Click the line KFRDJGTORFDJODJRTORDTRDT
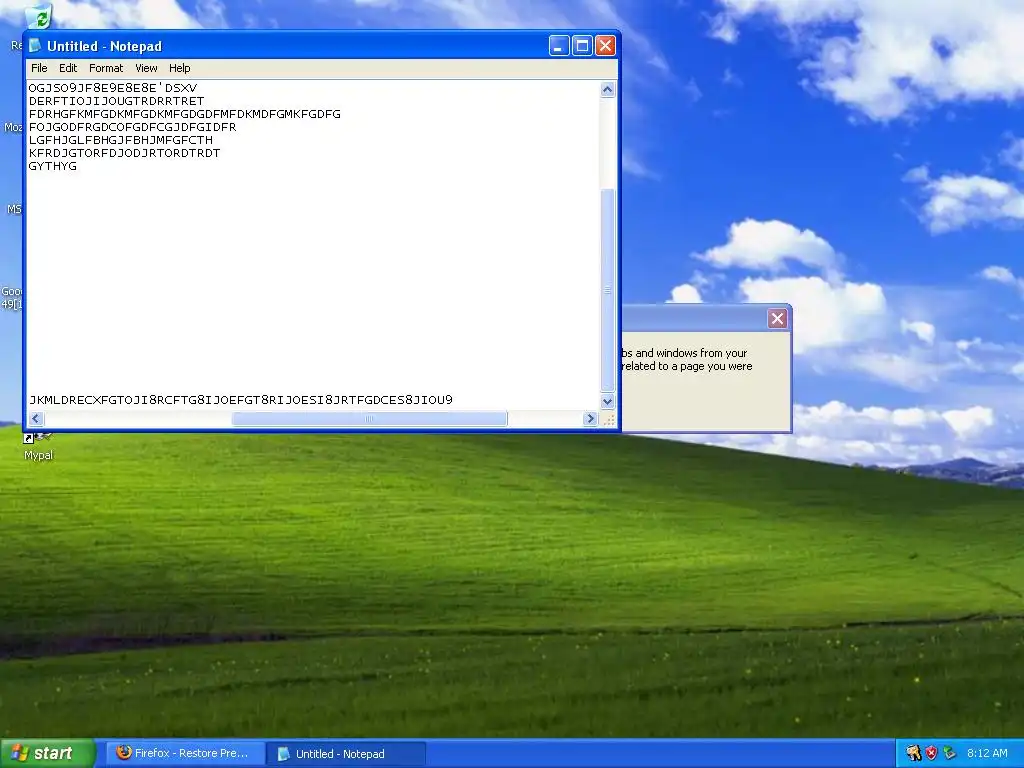Viewport: 1024px width, 768px height. coord(125,153)
